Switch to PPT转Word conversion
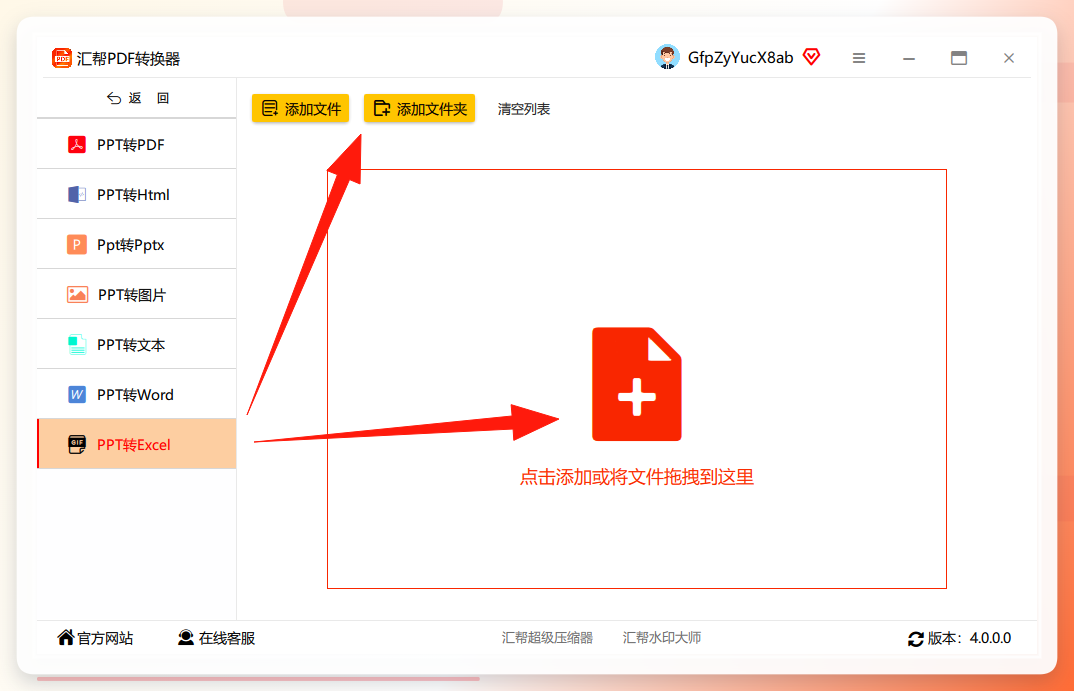The width and height of the screenshot is (1074, 691). [x=136, y=394]
